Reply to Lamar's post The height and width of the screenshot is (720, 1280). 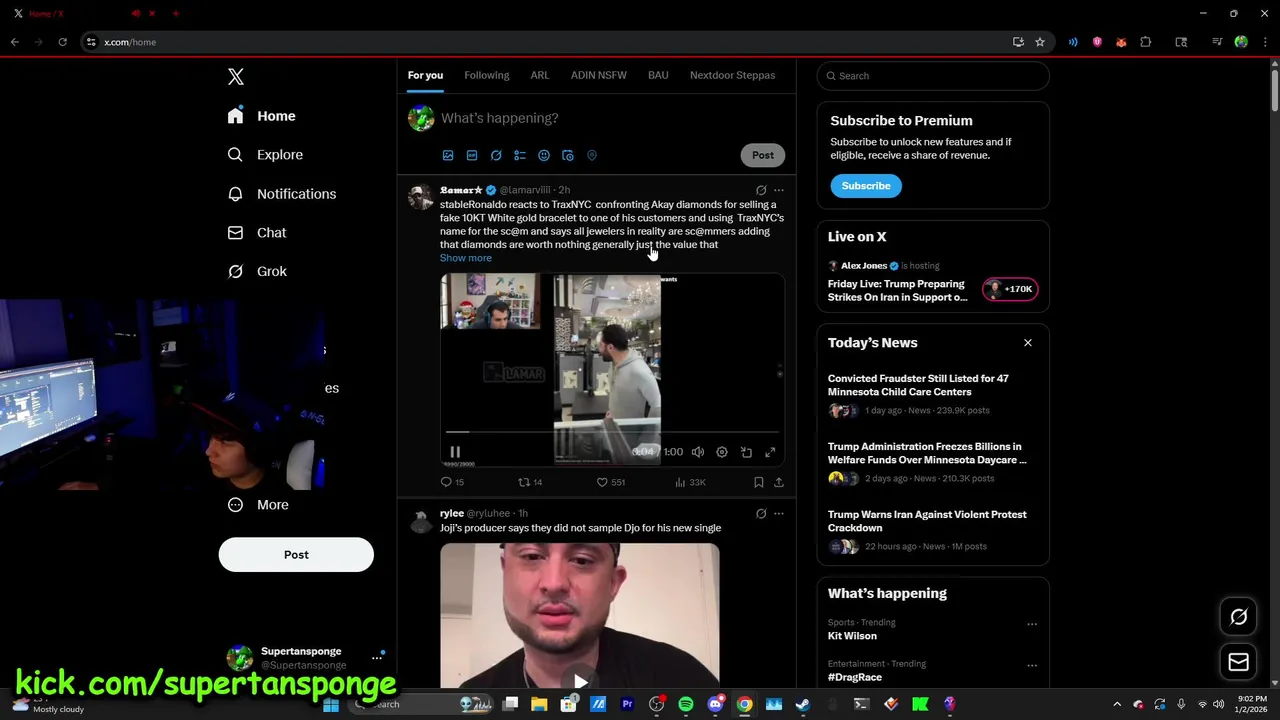pos(452,482)
